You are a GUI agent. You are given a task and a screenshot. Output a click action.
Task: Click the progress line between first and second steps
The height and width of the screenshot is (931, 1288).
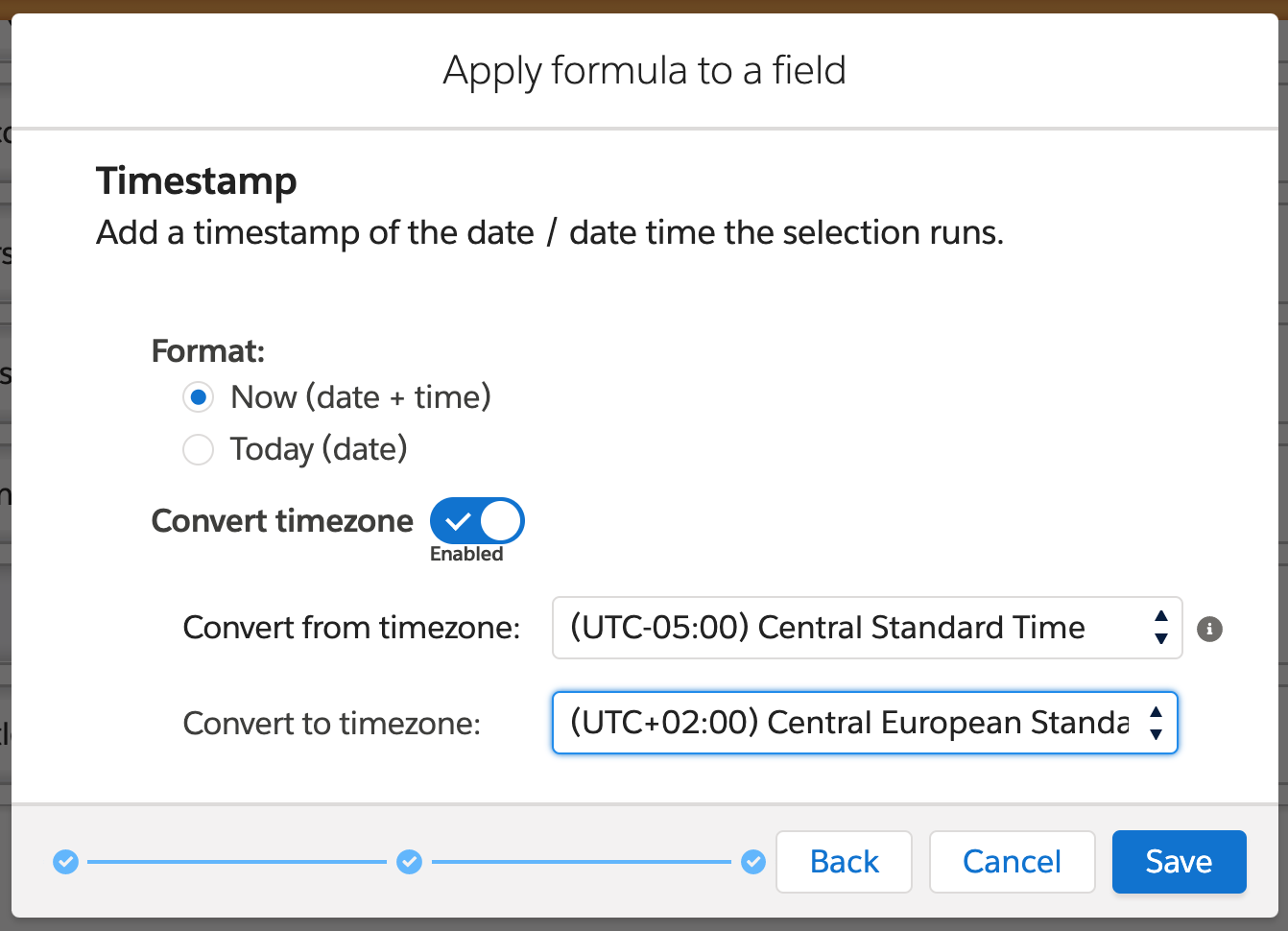[x=237, y=862]
